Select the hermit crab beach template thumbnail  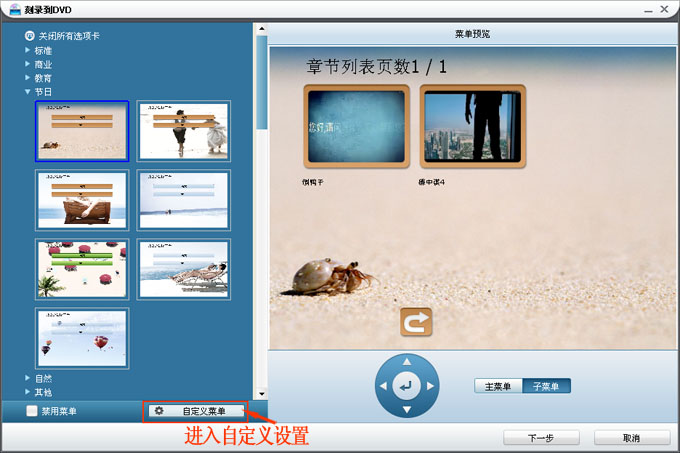82,131
